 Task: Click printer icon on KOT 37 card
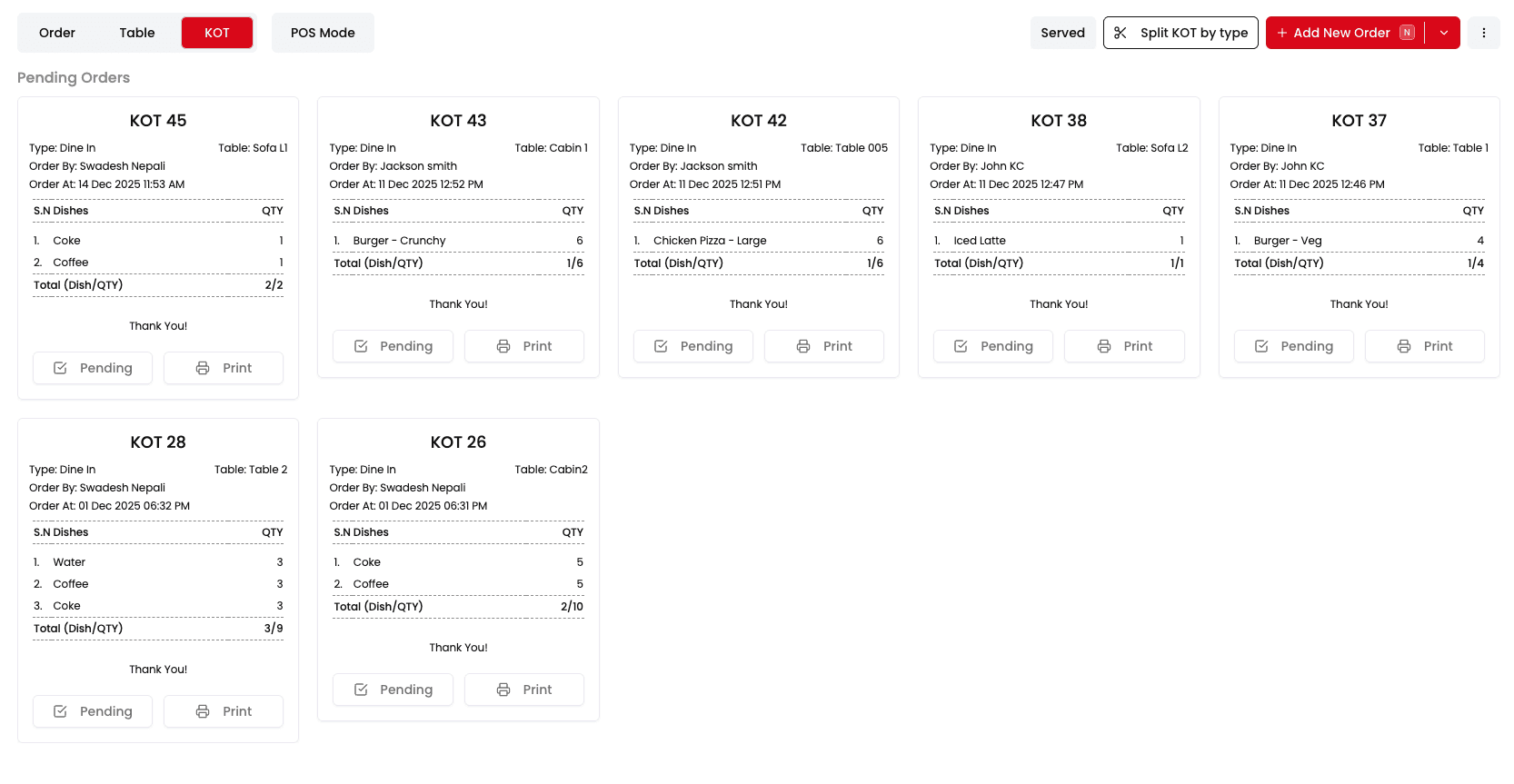point(1404,346)
